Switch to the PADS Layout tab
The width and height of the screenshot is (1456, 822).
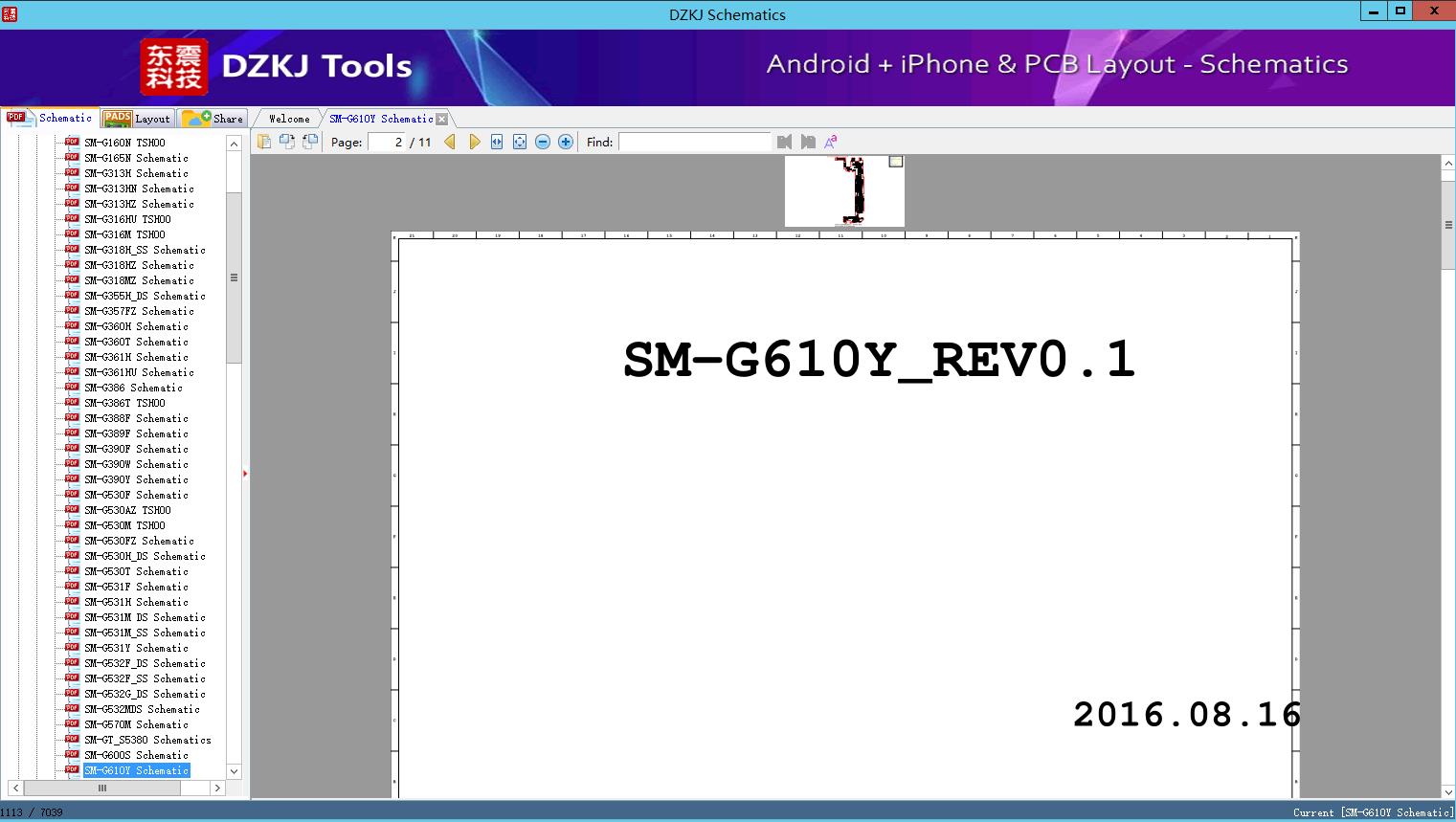click(137, 119)
